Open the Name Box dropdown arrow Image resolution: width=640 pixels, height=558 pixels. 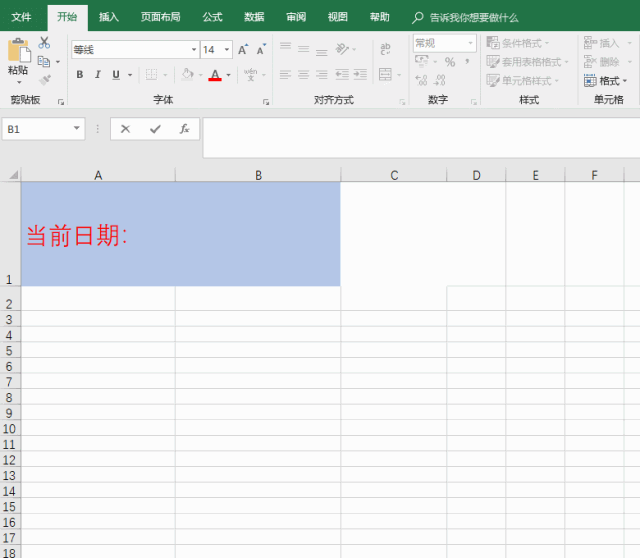[76, 128]
